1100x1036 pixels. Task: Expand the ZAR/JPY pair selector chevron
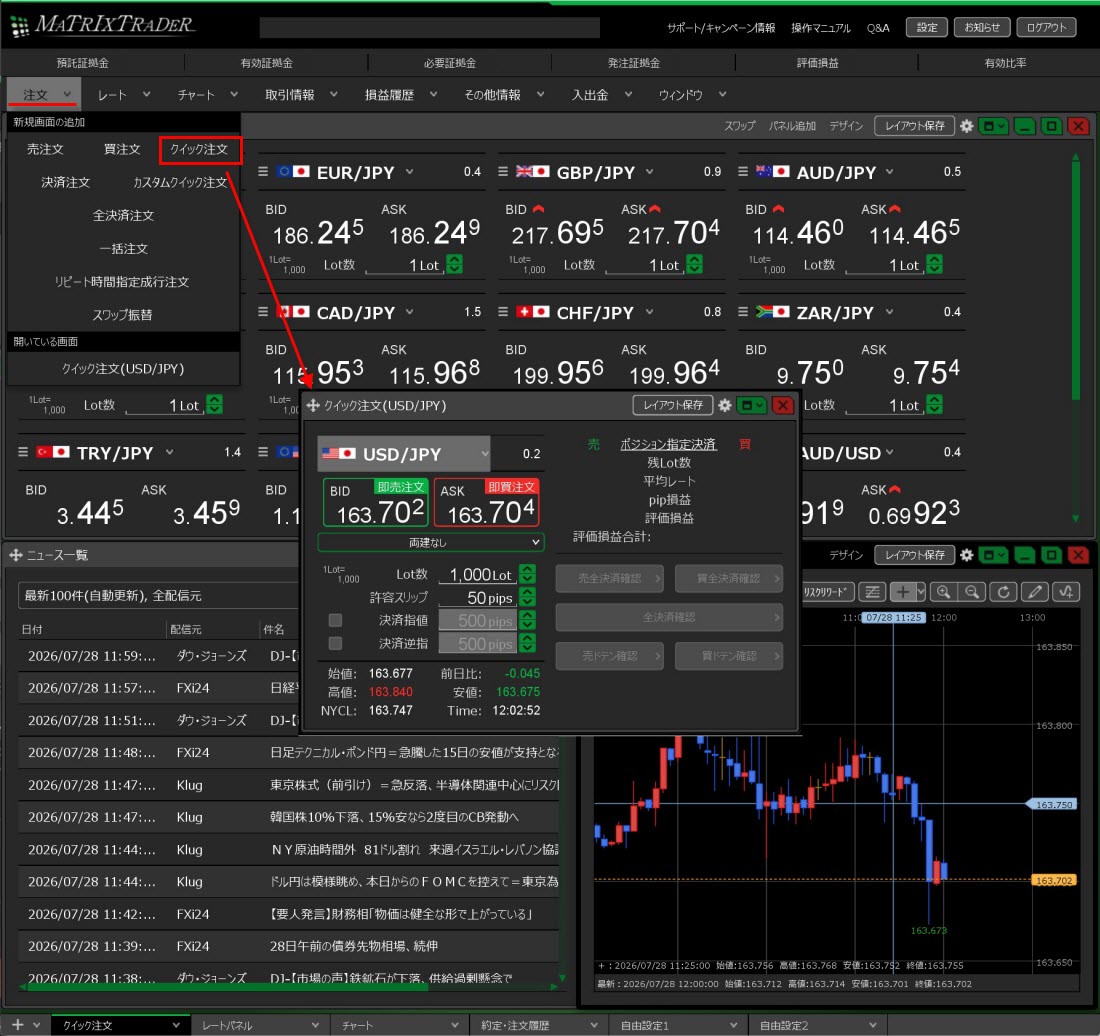coord(890,312)
